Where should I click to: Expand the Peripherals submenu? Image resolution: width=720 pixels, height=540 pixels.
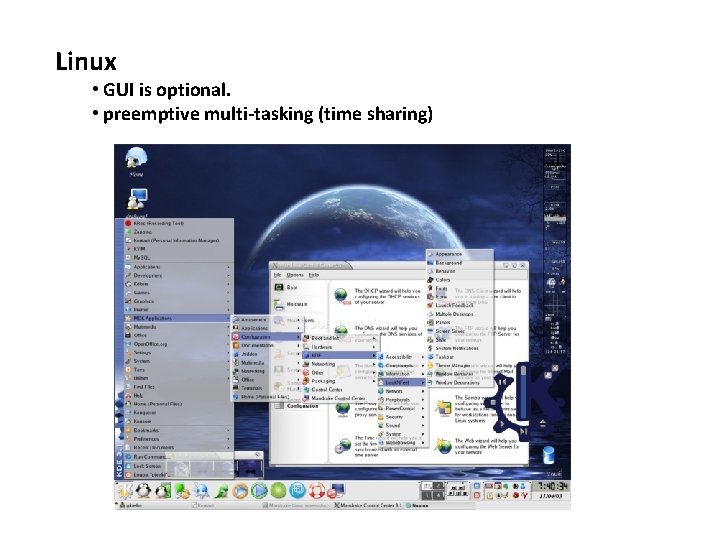pyautogui.click(x=402, y=399)
